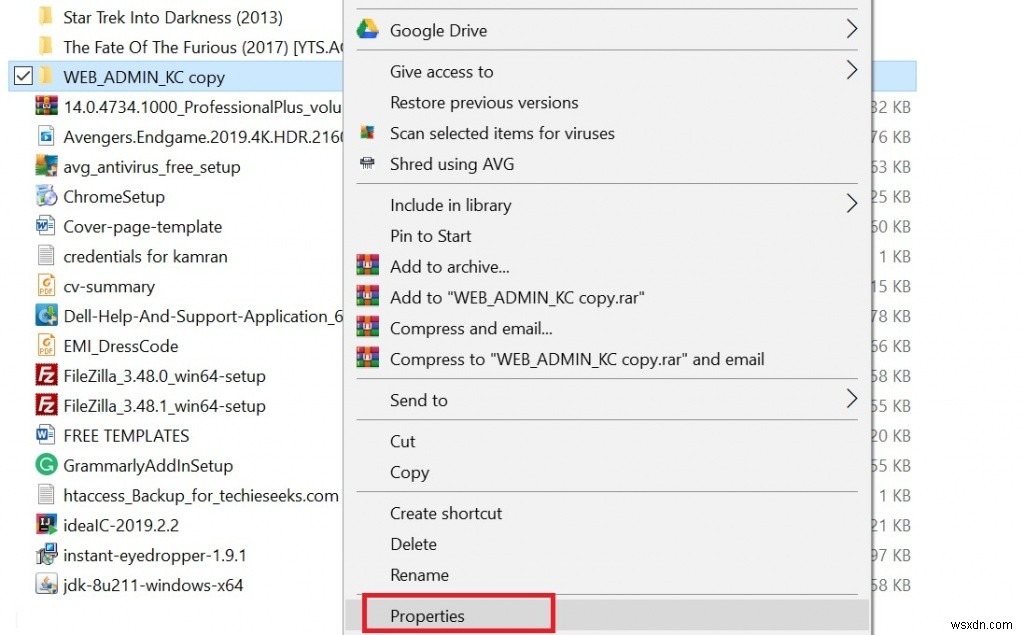Image resolution: width=1024 pixels, height=635 pixels.
Task: Select Rename from the context menu
Action: 419,575
